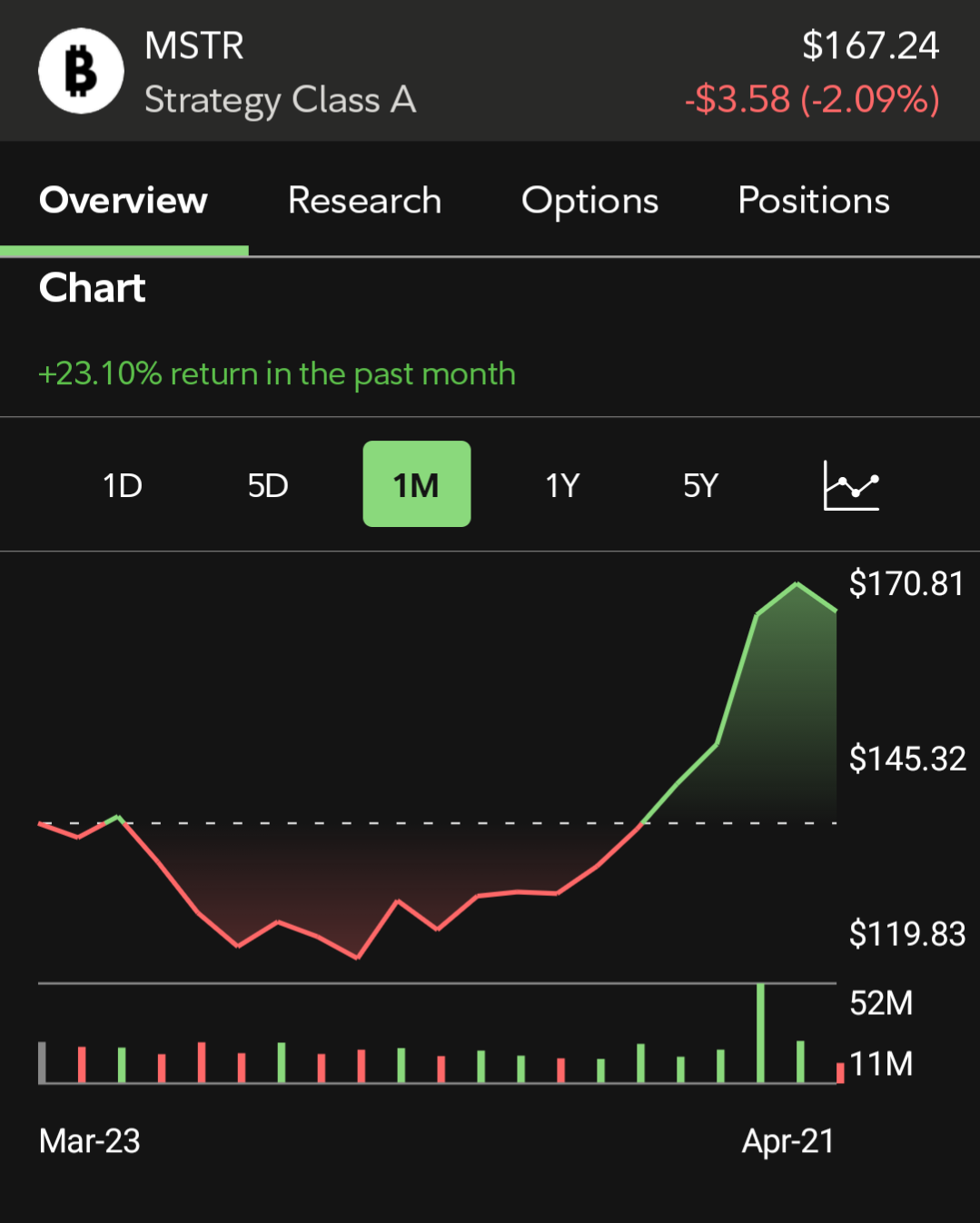Tap the Chart section heading
The image size is (980, 1223).
pyautogui.click(x=92, y=288)
